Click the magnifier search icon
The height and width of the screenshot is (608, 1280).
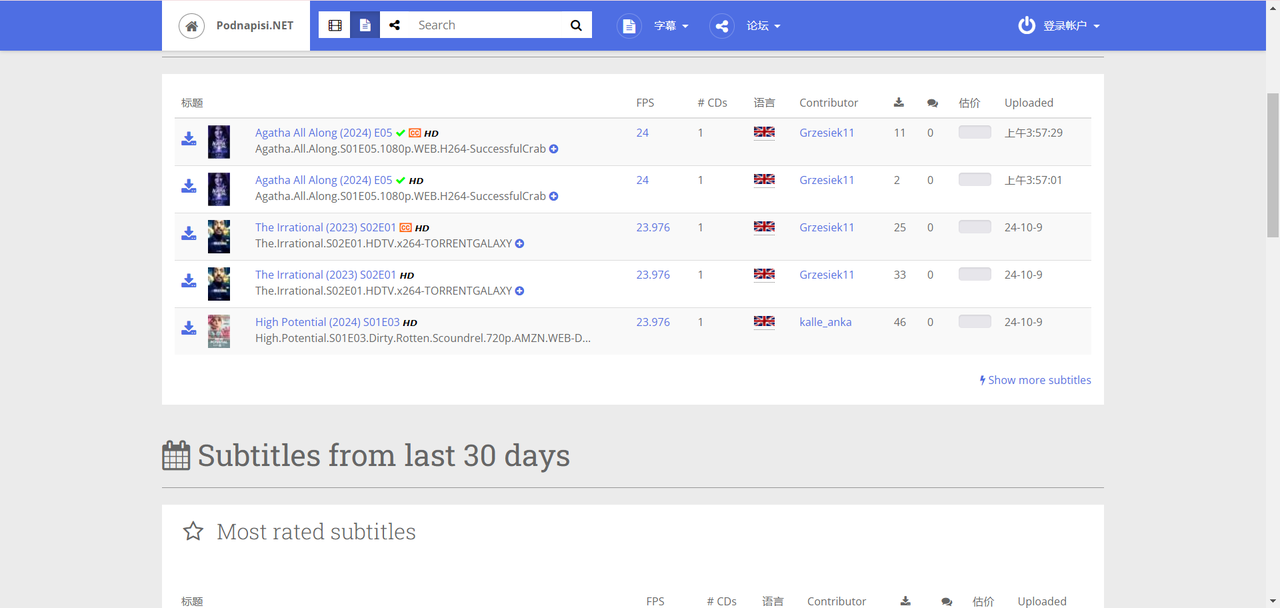[x=576, y=26]
